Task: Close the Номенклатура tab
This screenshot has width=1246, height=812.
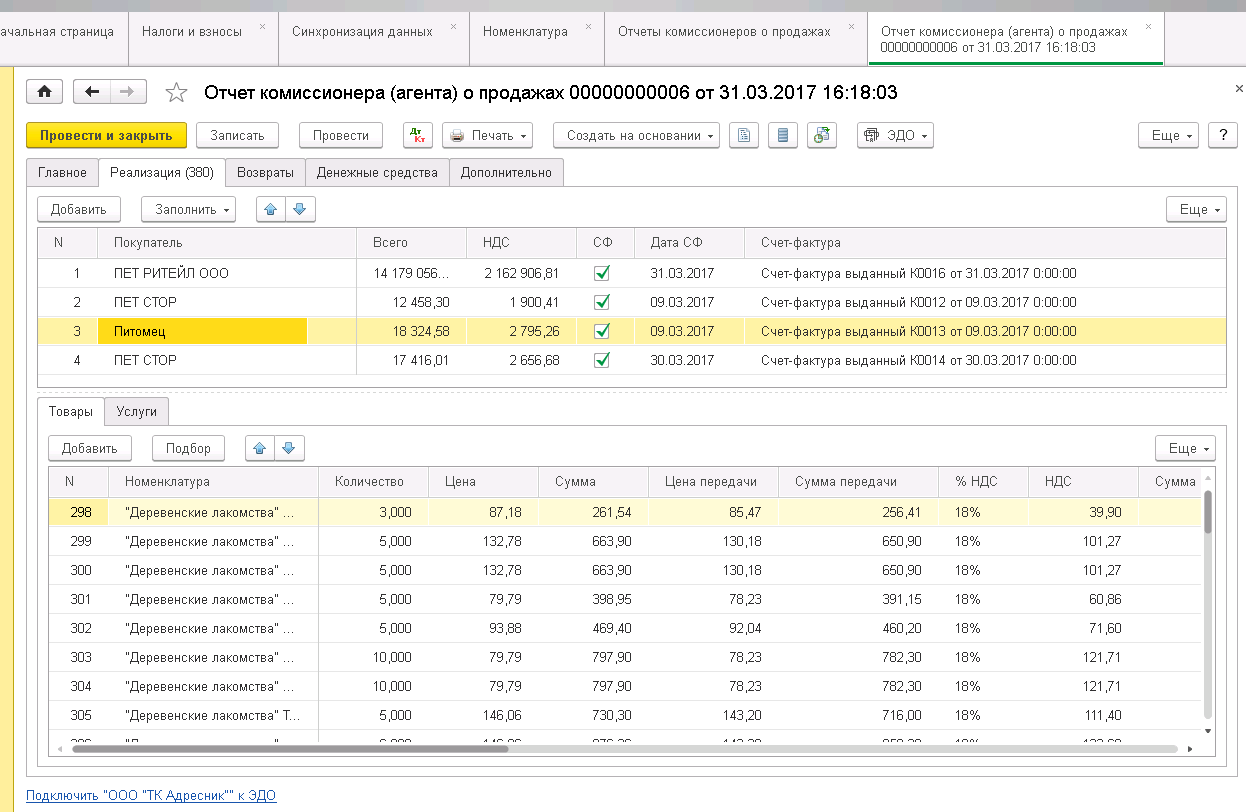Action: tap(586, 26)
